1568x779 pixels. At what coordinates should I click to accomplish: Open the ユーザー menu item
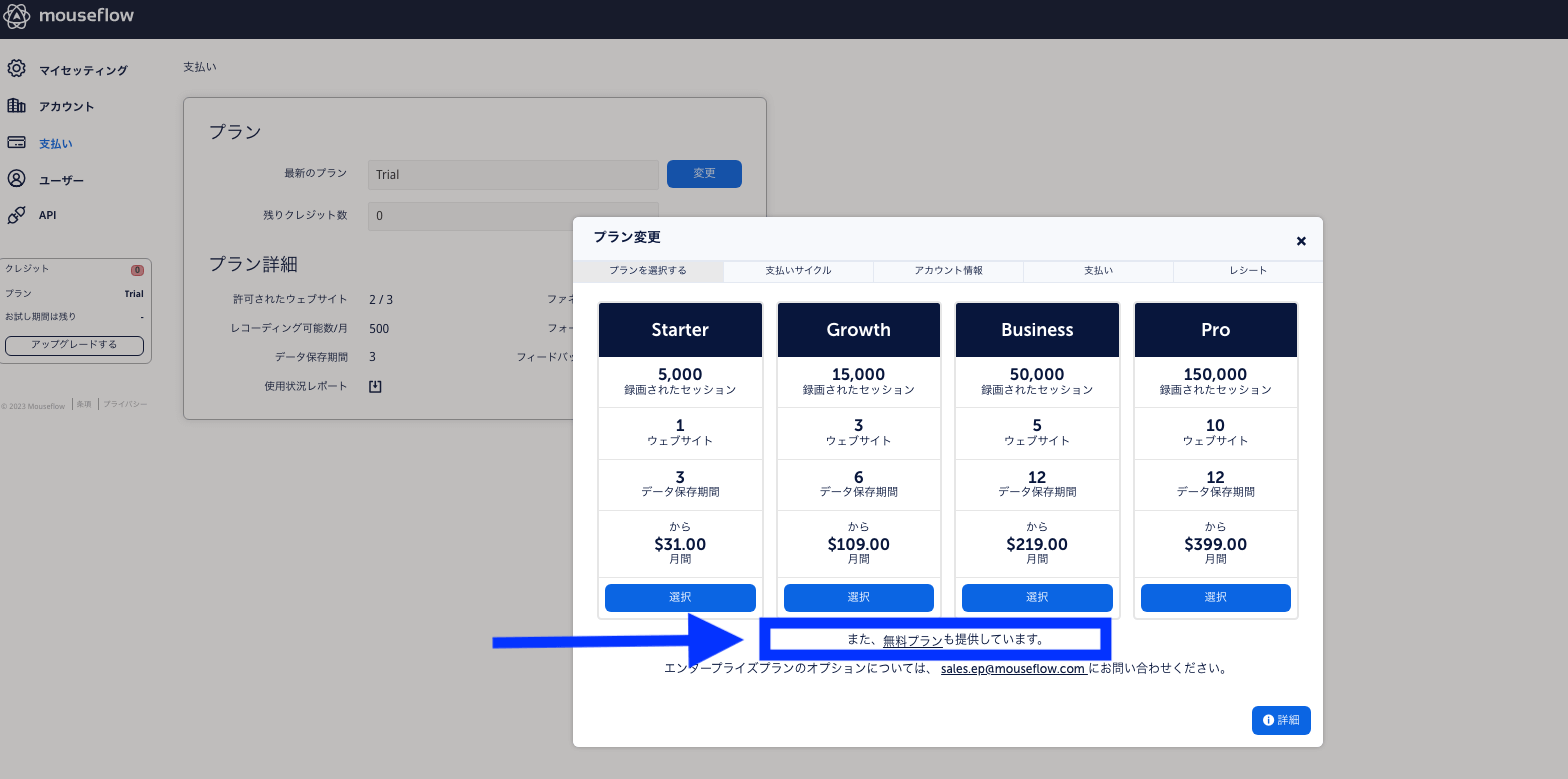pos(61,180)
